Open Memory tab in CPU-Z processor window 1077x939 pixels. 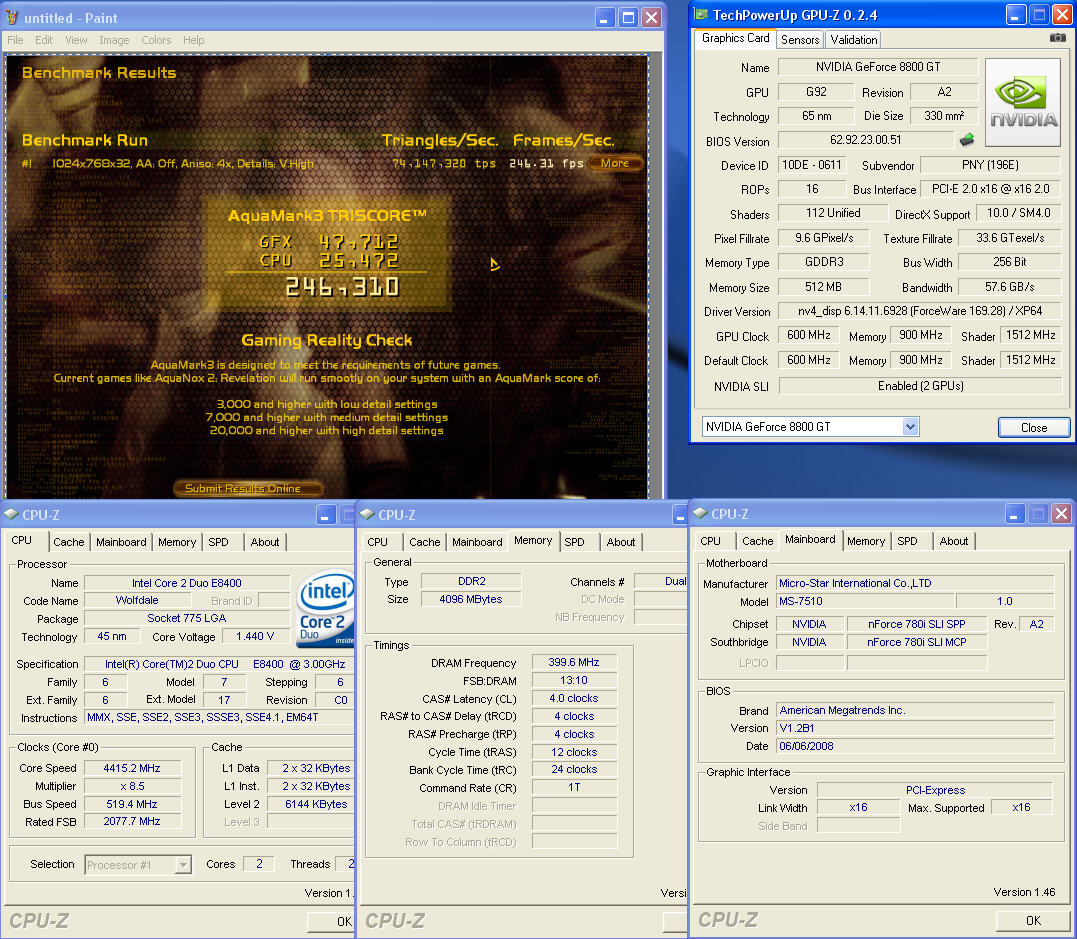tap(177, 542)
